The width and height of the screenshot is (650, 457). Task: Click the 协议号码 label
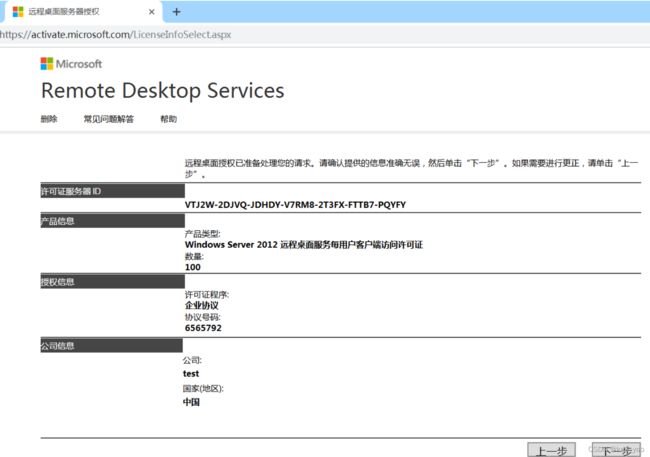coord(202,317)
